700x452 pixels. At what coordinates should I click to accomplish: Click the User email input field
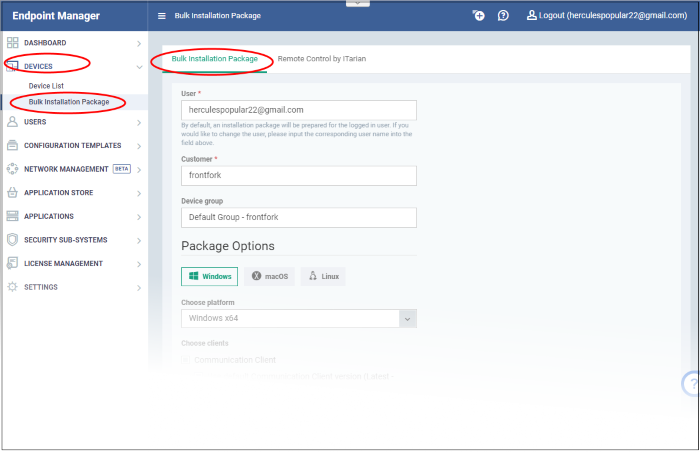[x=299, y=110]
